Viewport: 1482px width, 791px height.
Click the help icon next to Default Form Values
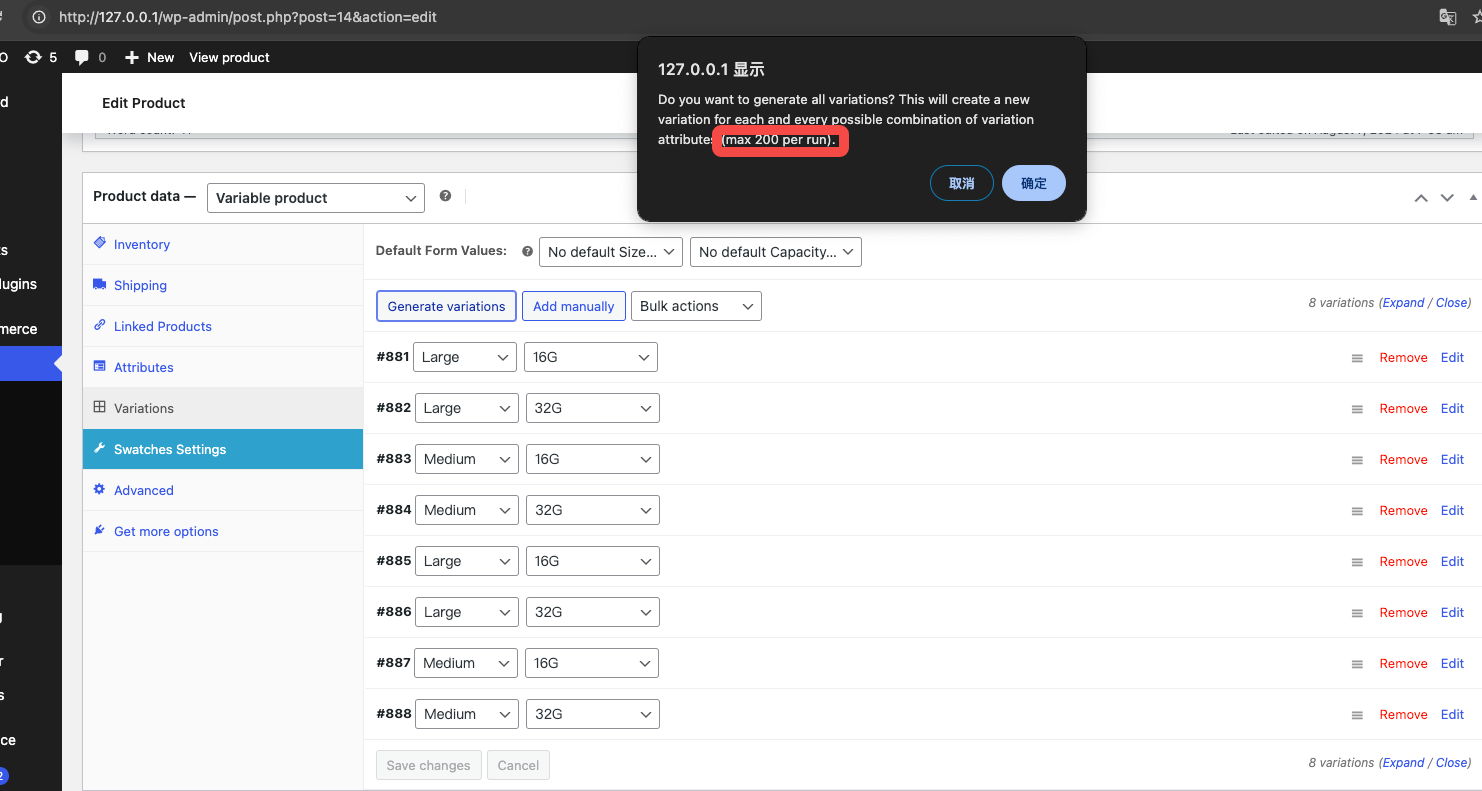point(527,252)
